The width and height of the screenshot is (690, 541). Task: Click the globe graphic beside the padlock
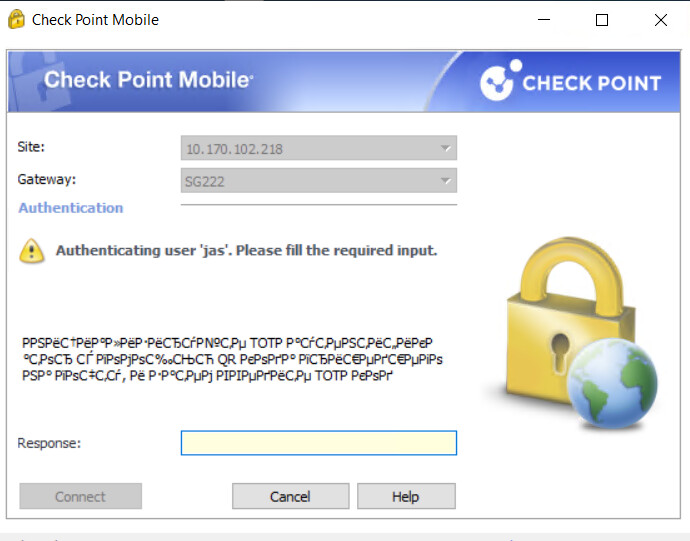[612, 382]
